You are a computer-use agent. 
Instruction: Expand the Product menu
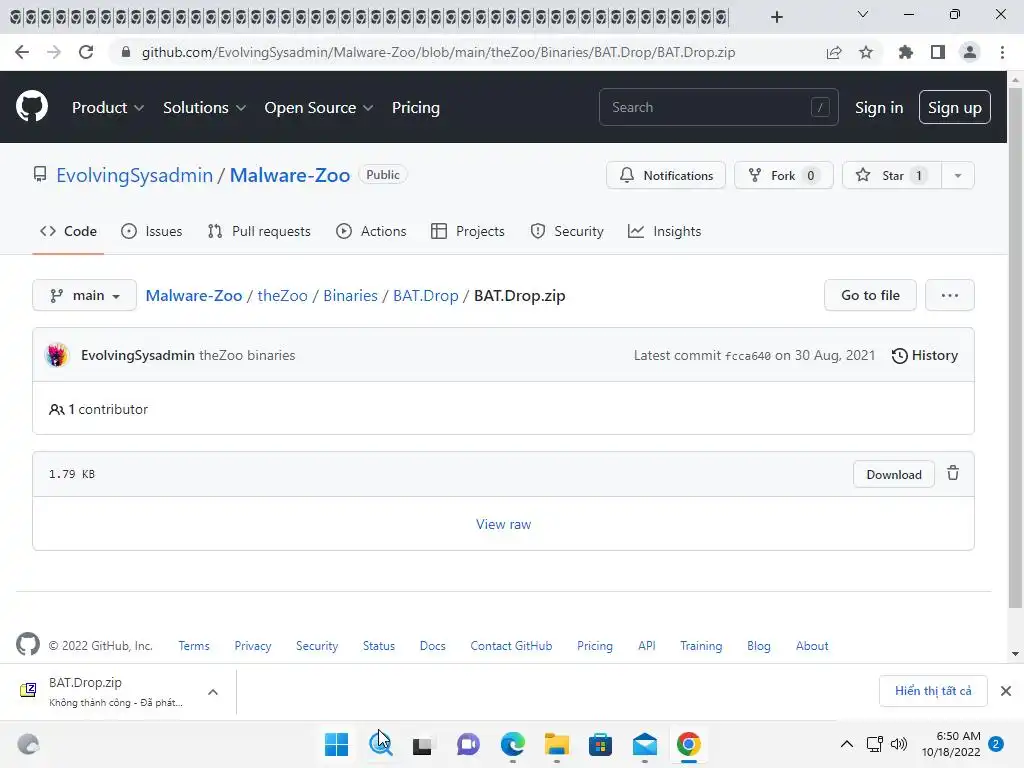pos(108,108)
